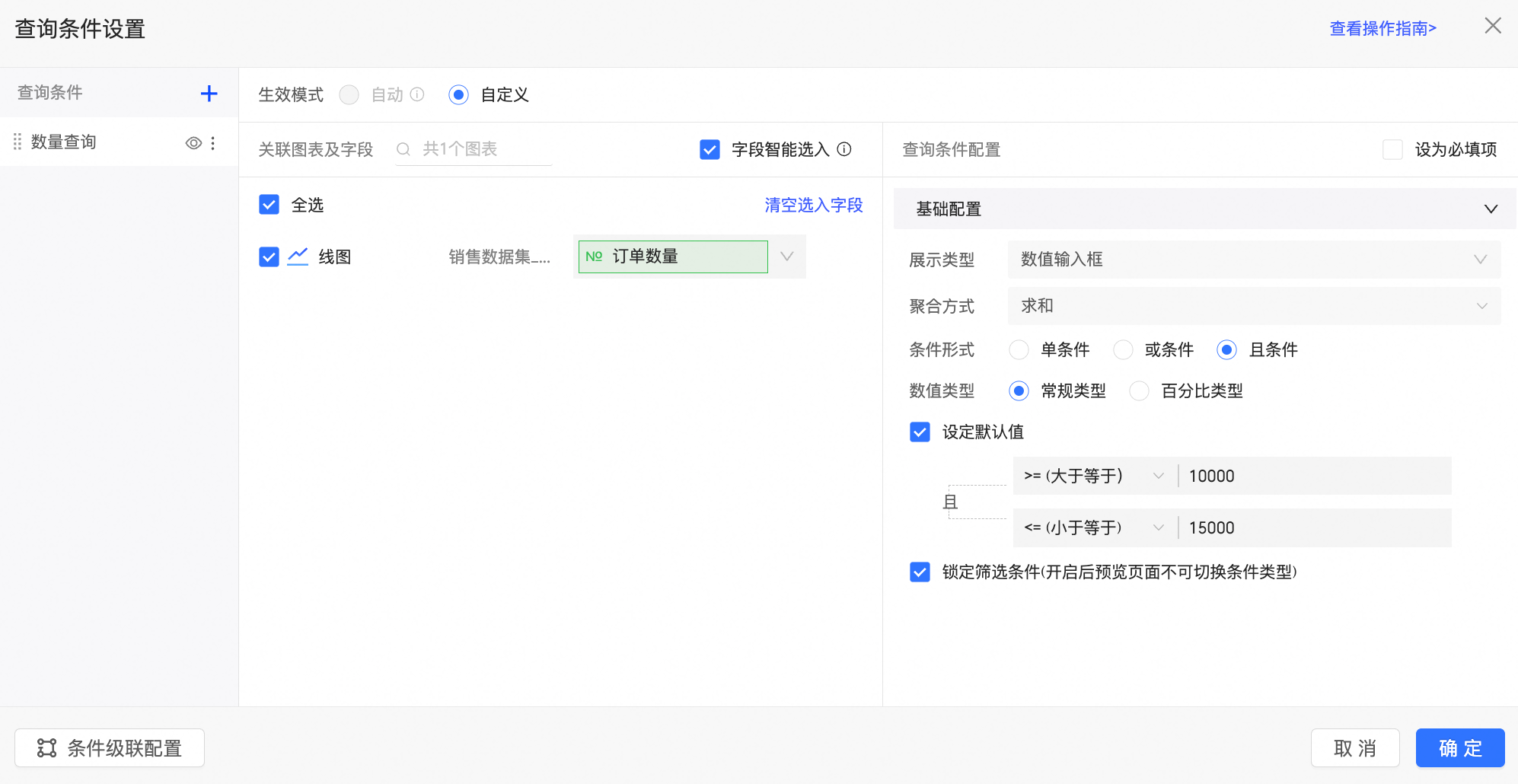Open the more options menu for 数量查询

pyautogui.click(x=213, y=143)
